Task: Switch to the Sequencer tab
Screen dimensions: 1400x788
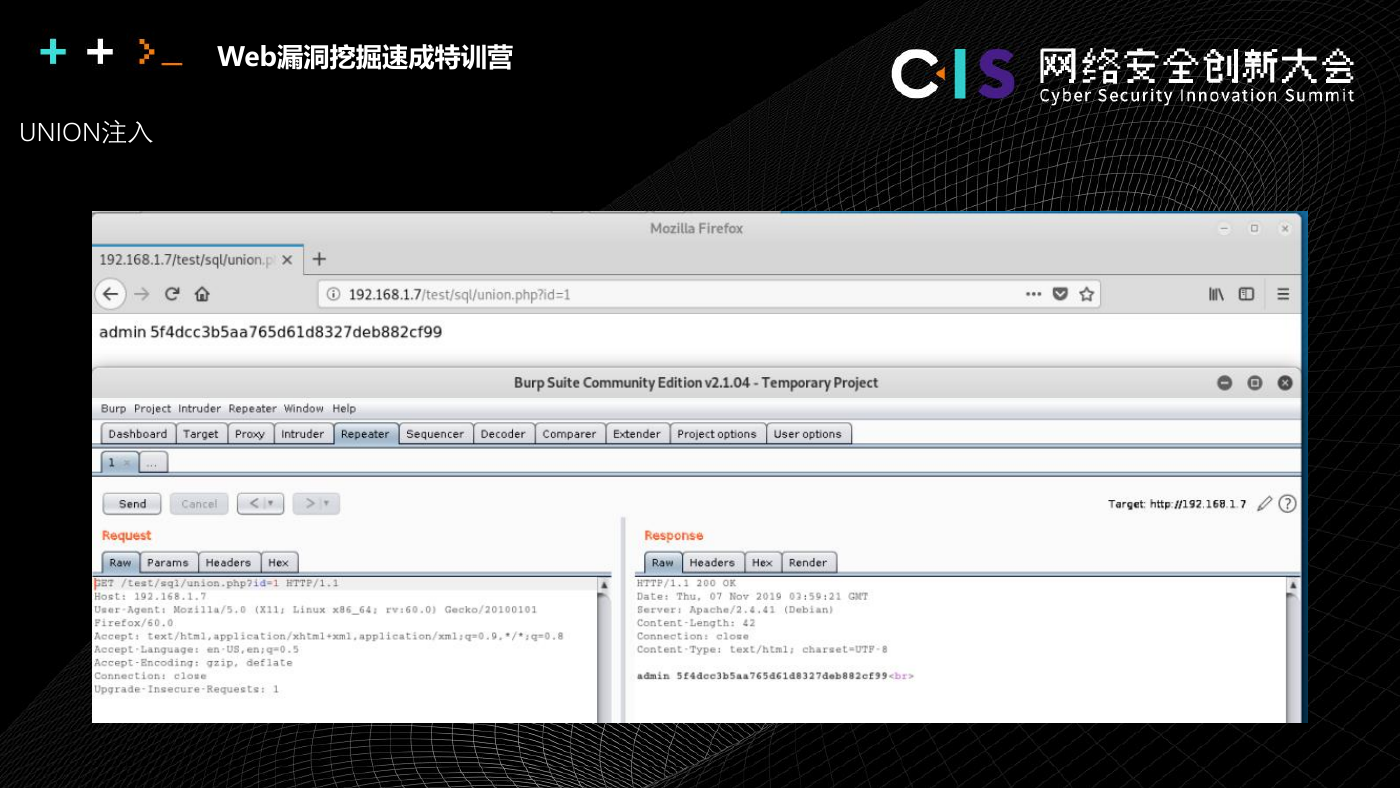Action: (x=435, y=434)
